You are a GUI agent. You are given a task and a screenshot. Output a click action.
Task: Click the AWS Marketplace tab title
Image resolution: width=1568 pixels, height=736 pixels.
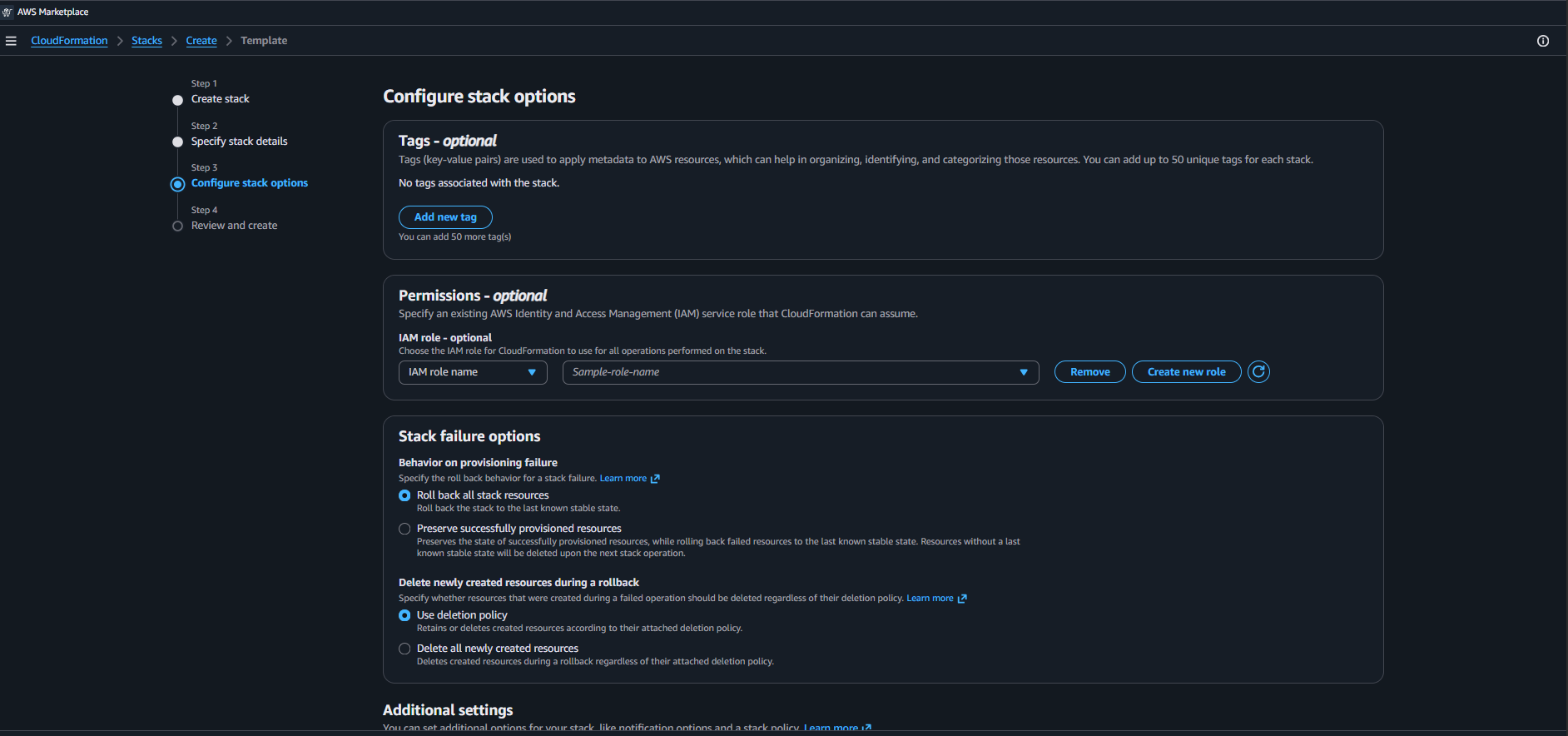tap(53, 12)
